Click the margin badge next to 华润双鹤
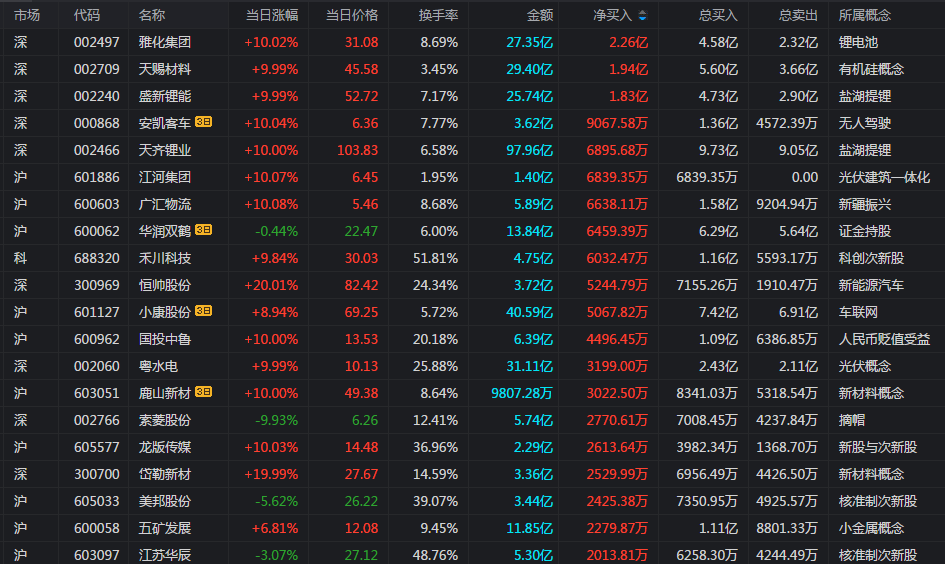Image resolution: width=945 pixels, height=564 pixels. pos(204,230)
